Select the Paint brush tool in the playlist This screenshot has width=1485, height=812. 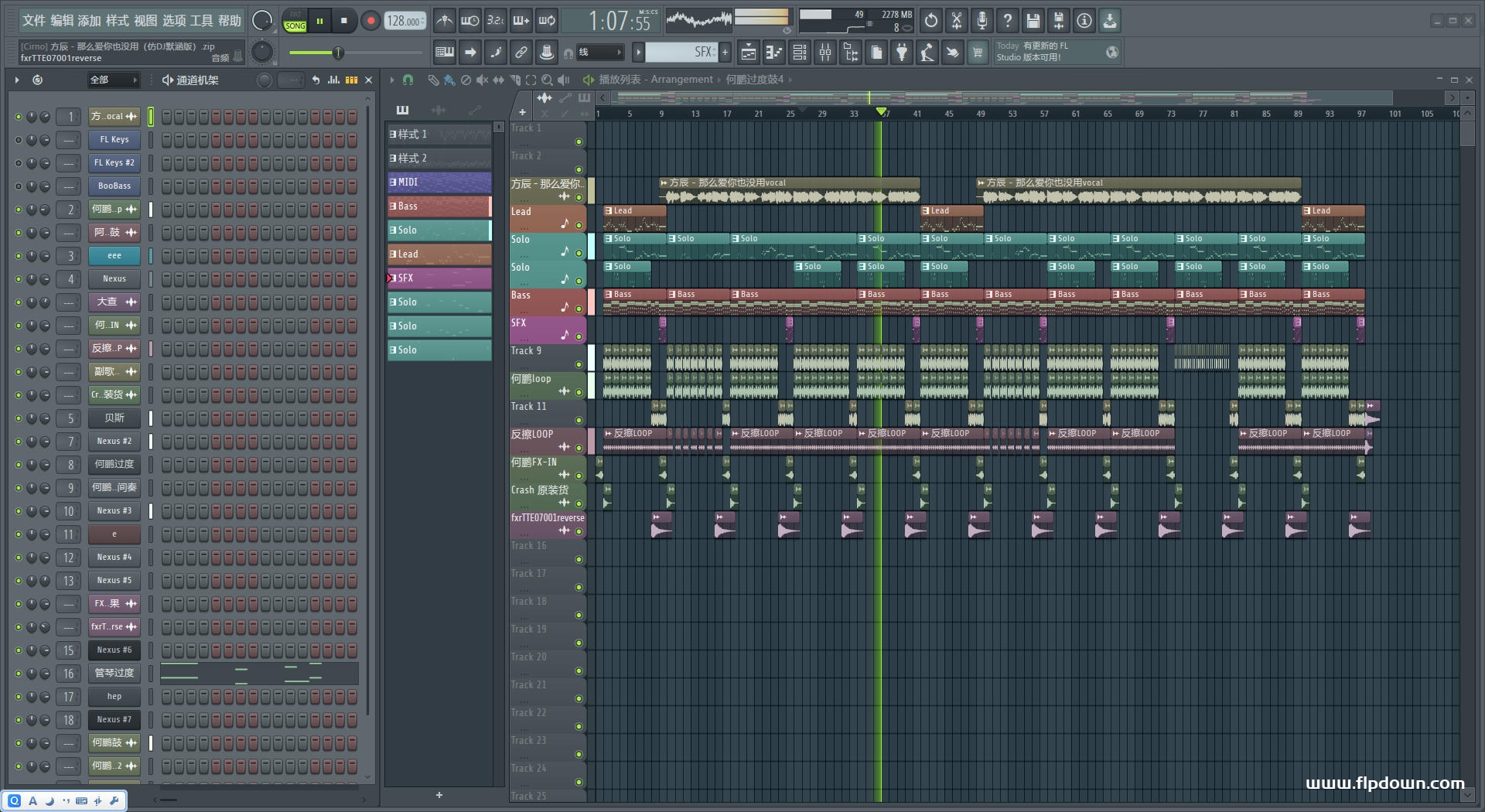(449, 80)
